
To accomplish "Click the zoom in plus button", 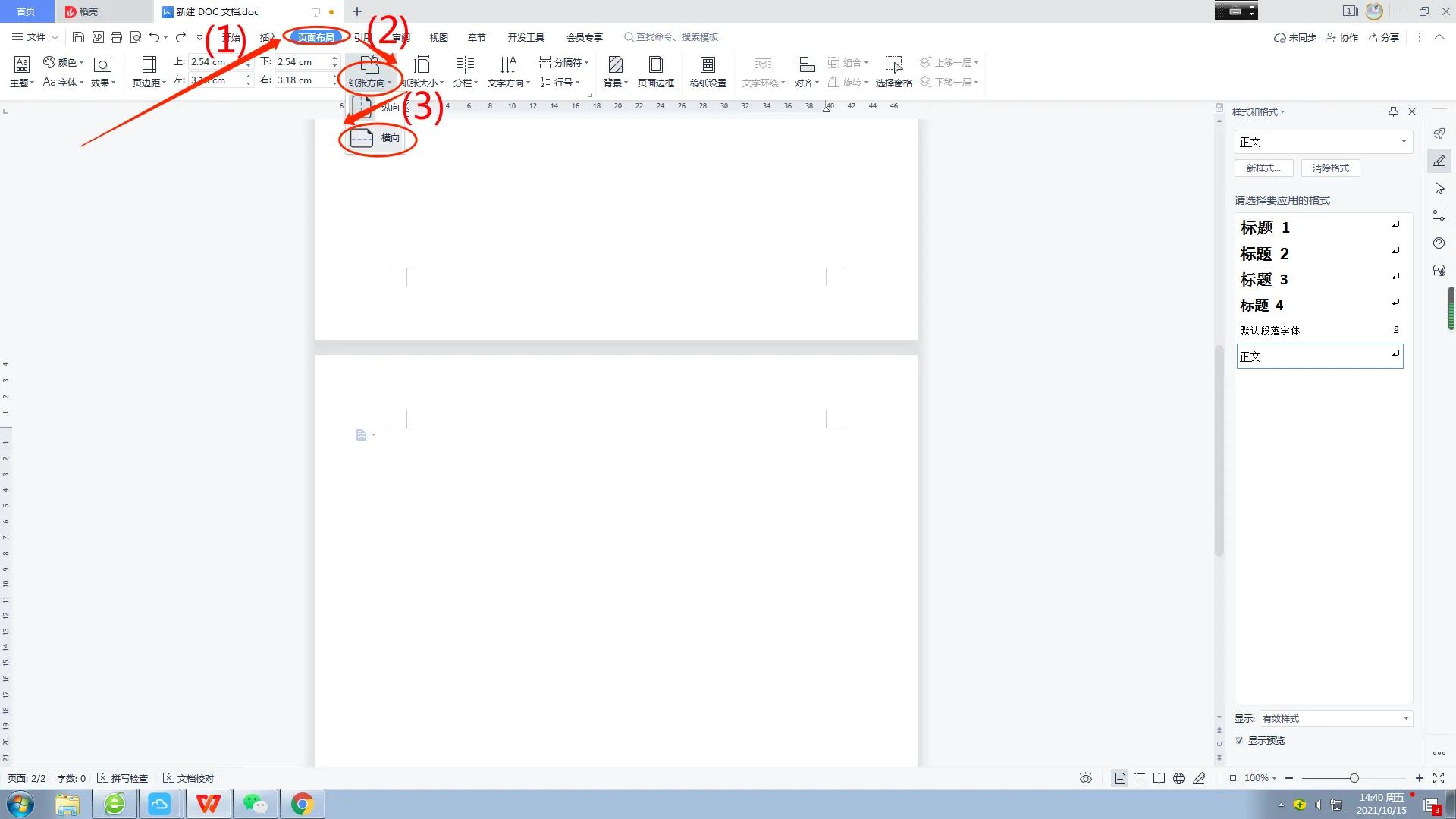I will (x=1420, y=778).
